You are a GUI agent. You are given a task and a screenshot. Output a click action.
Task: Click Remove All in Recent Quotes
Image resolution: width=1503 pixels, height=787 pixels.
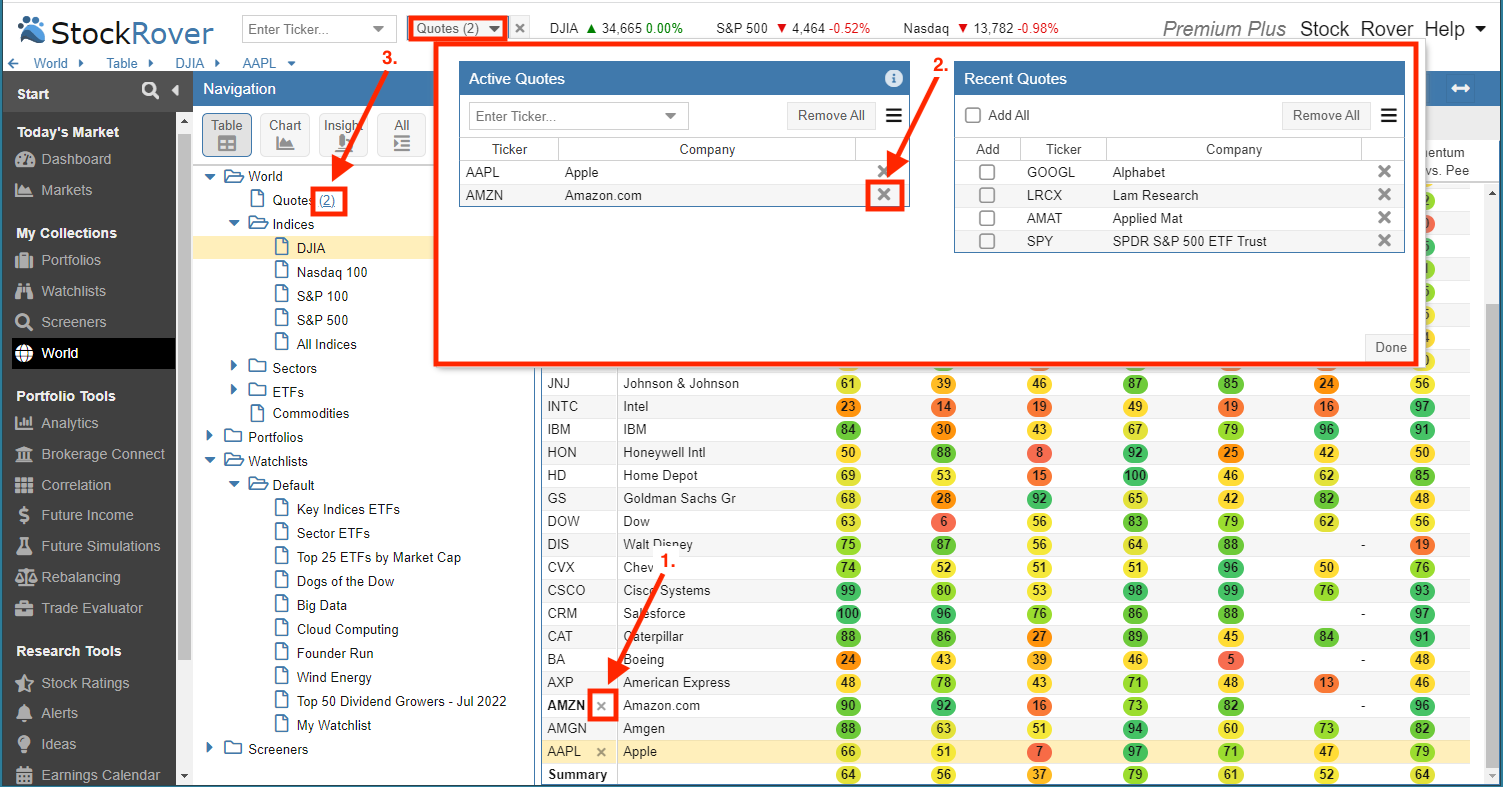tap(1326, 116)
